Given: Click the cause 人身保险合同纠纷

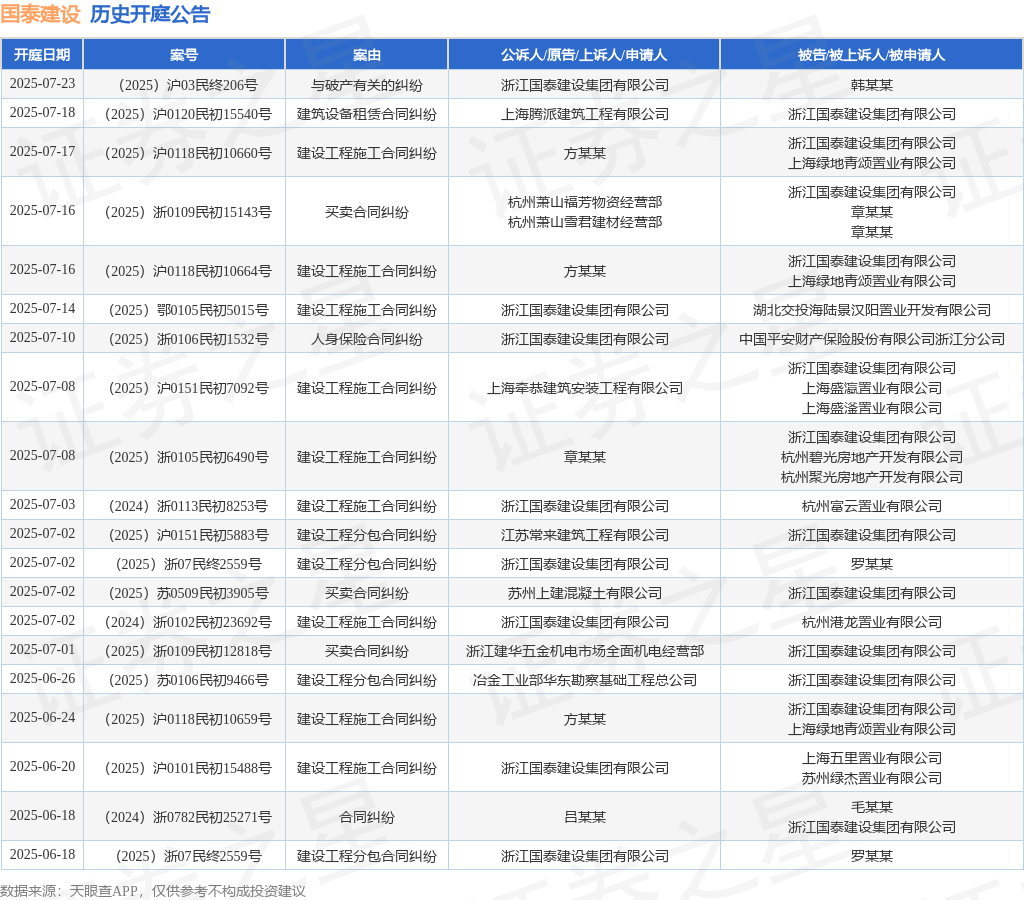Looking at the screenshot, I should pyautogui.click(x=366, y=340).
